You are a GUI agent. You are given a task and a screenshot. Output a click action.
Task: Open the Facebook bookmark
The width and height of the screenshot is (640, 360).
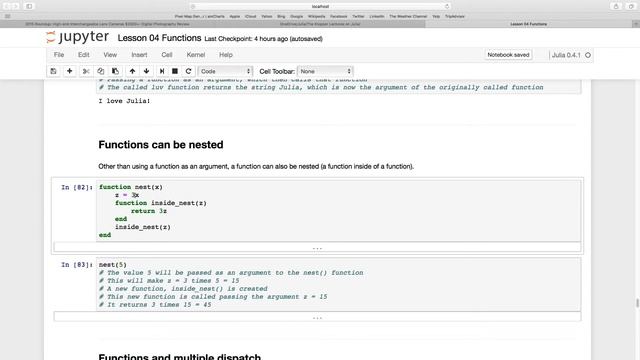[x=338, y=16]
